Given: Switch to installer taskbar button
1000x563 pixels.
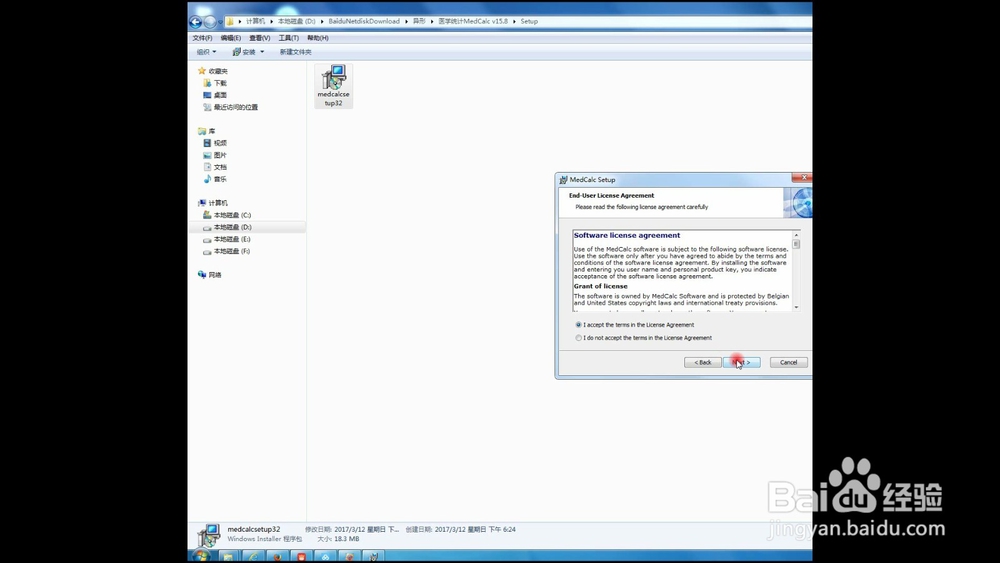Looking at the screenshot, I should [374, 557].
